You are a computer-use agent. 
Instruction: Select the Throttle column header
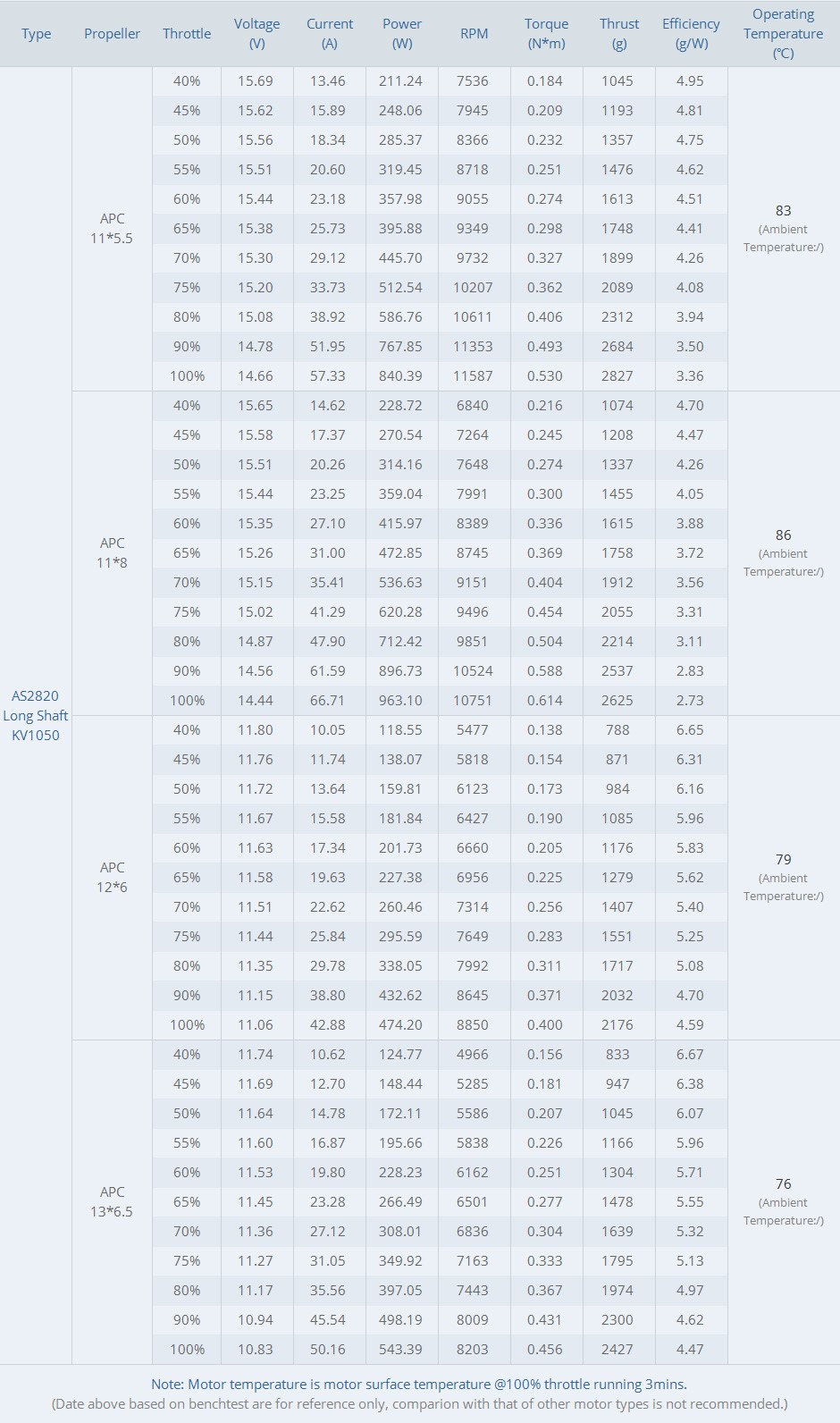[187, 33]
